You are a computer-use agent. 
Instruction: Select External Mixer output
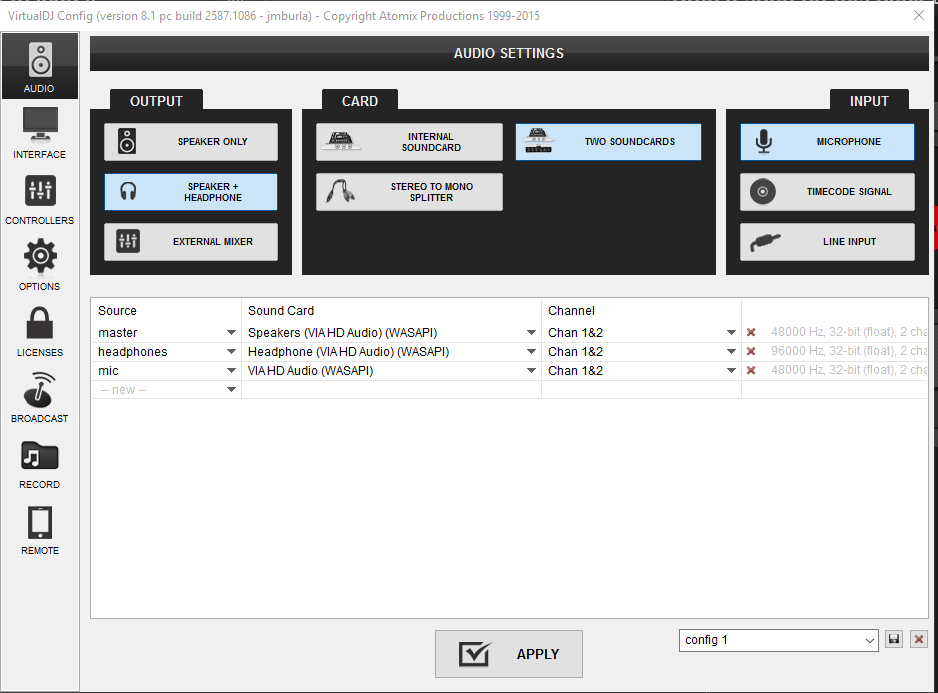point(191,242)
